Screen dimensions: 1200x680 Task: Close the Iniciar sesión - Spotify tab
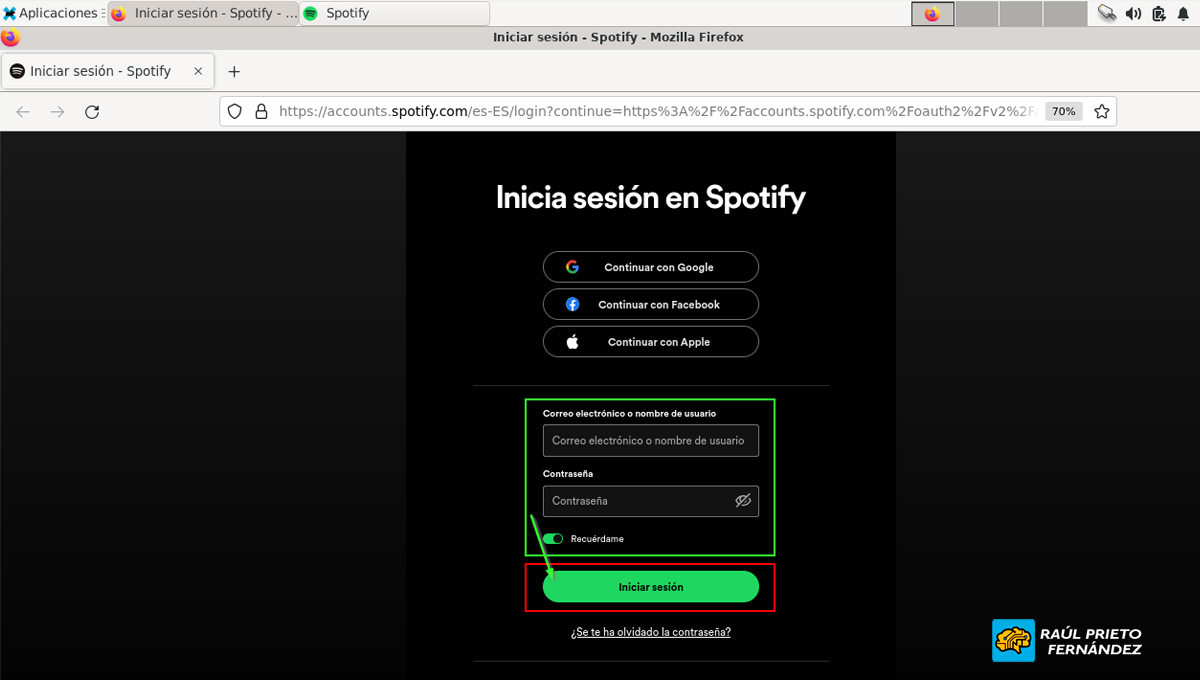click(198, 72)
